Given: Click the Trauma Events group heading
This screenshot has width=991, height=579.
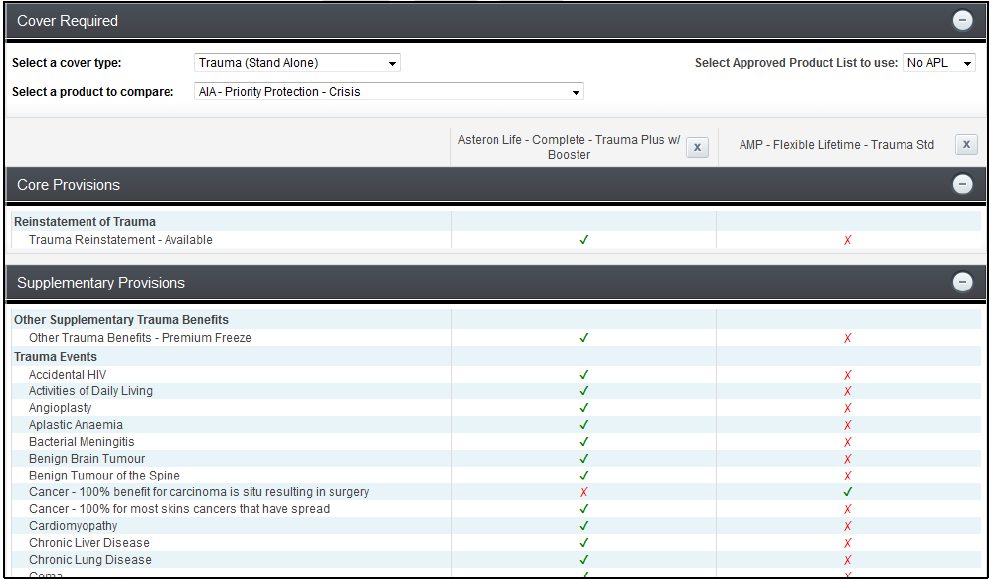Looking at the screenshot, I should (55, 357).
